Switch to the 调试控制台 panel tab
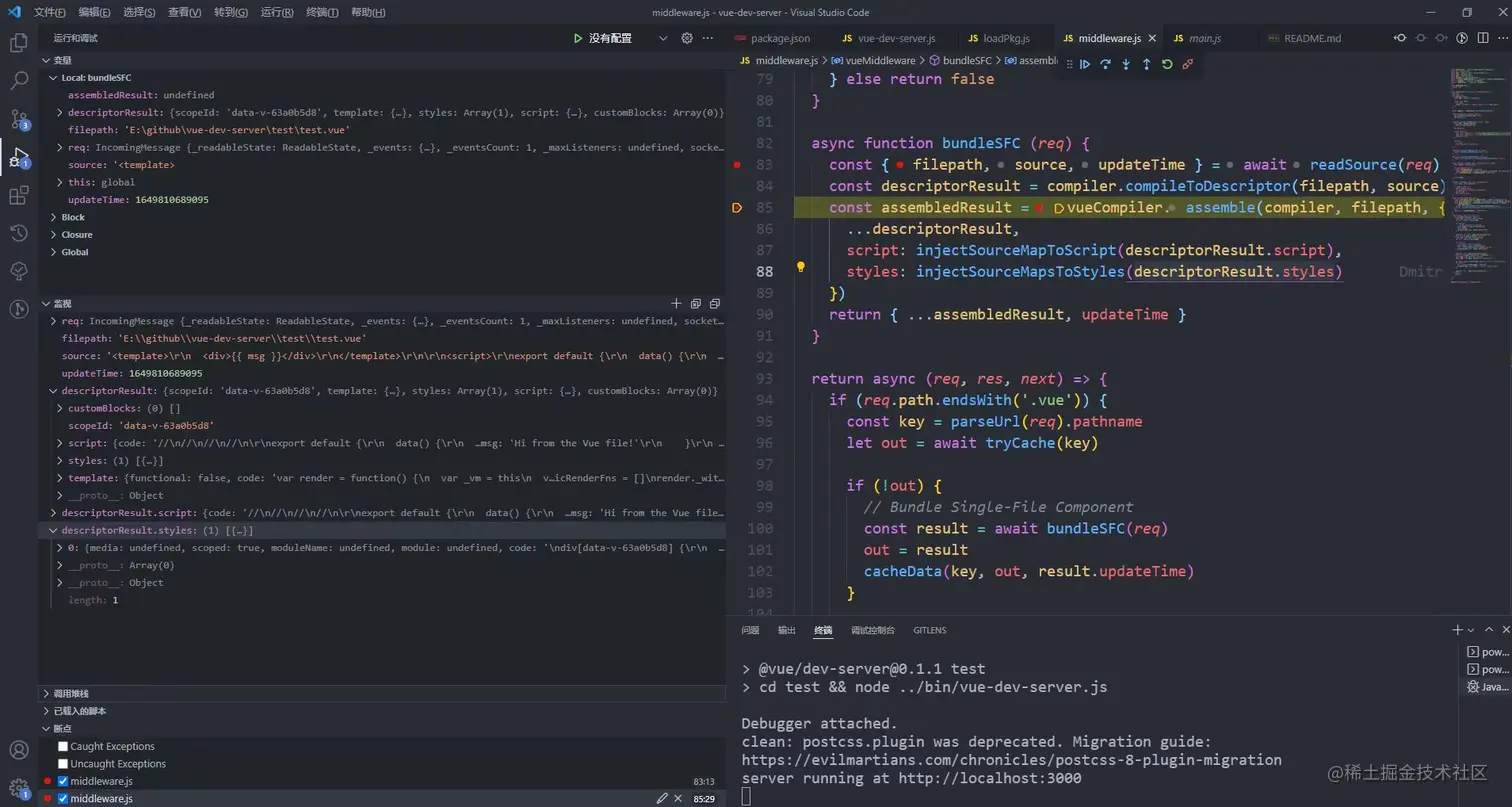 click(872, 630)
